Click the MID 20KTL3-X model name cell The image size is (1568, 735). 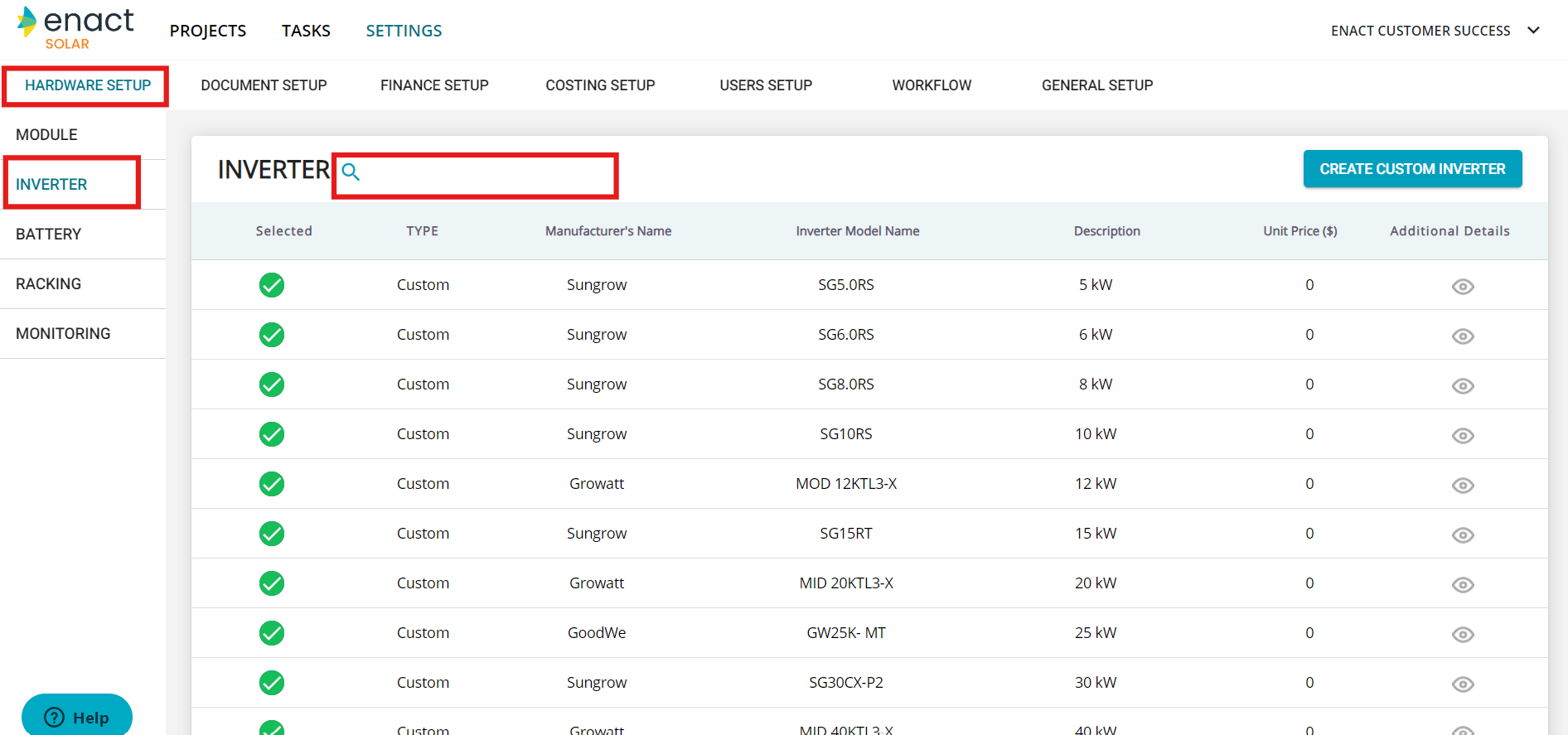[x=846, y=583]
